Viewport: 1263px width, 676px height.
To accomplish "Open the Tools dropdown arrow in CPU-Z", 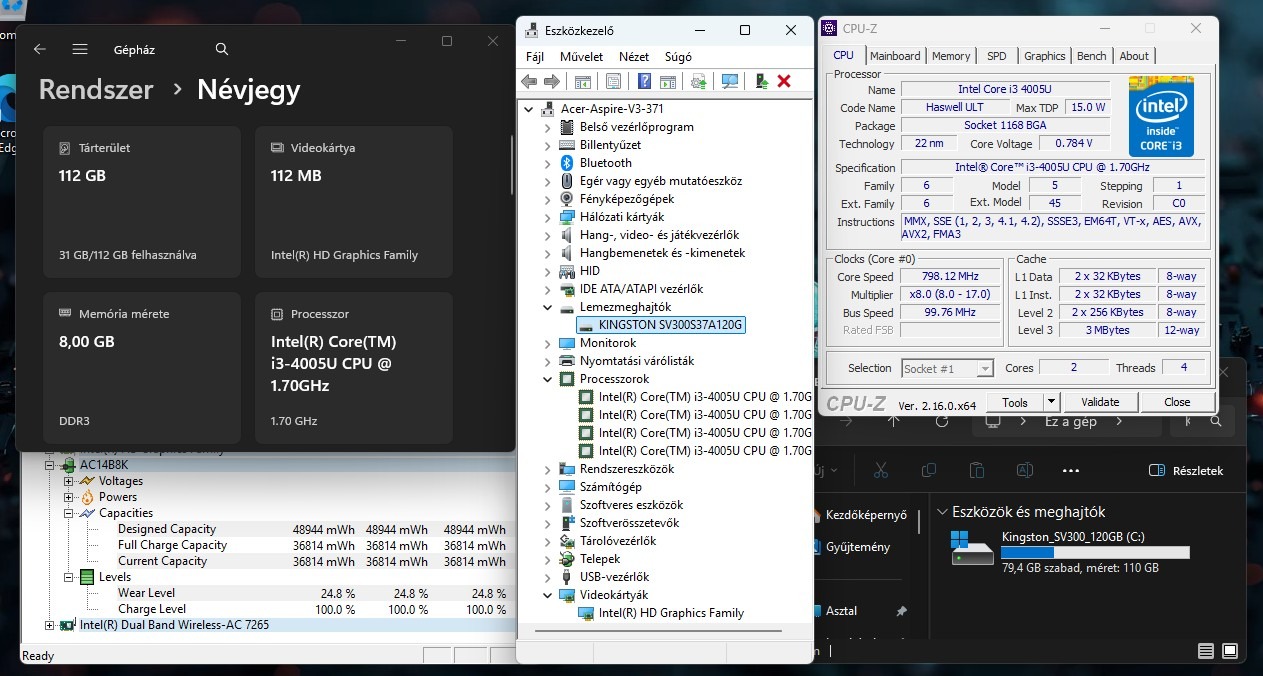I will 1051,402.
